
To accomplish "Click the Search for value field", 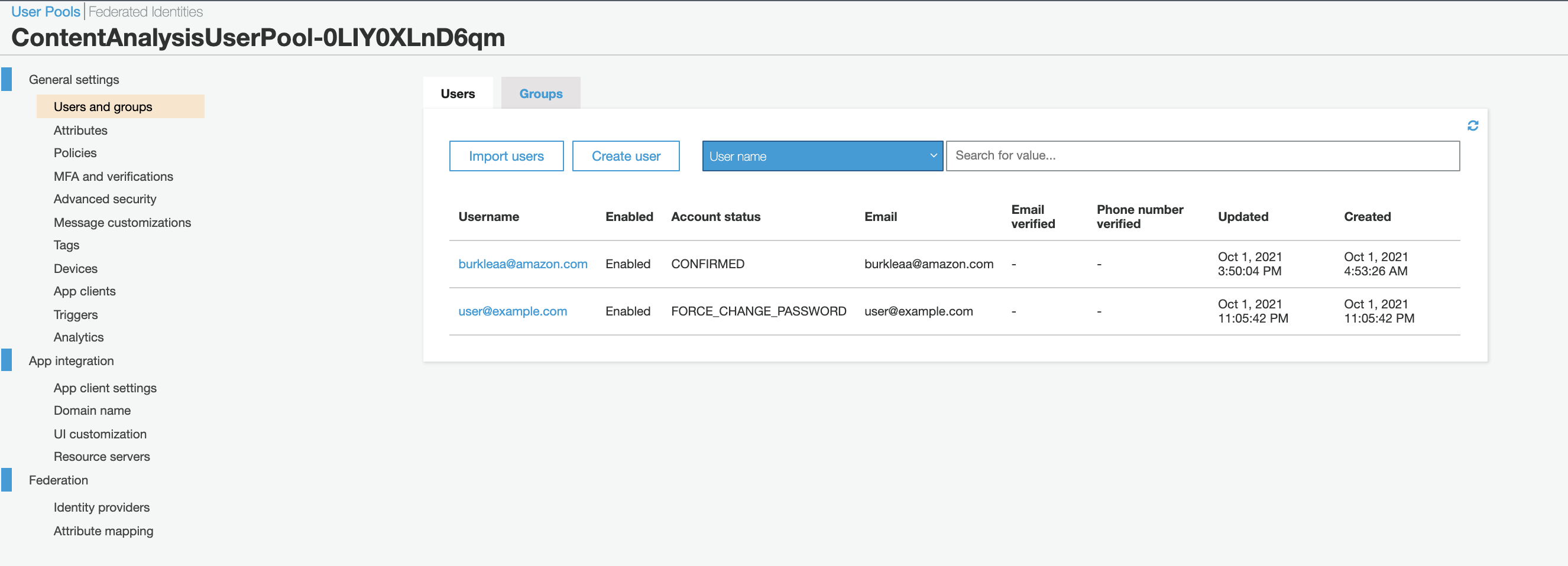I will point(1202,156).
